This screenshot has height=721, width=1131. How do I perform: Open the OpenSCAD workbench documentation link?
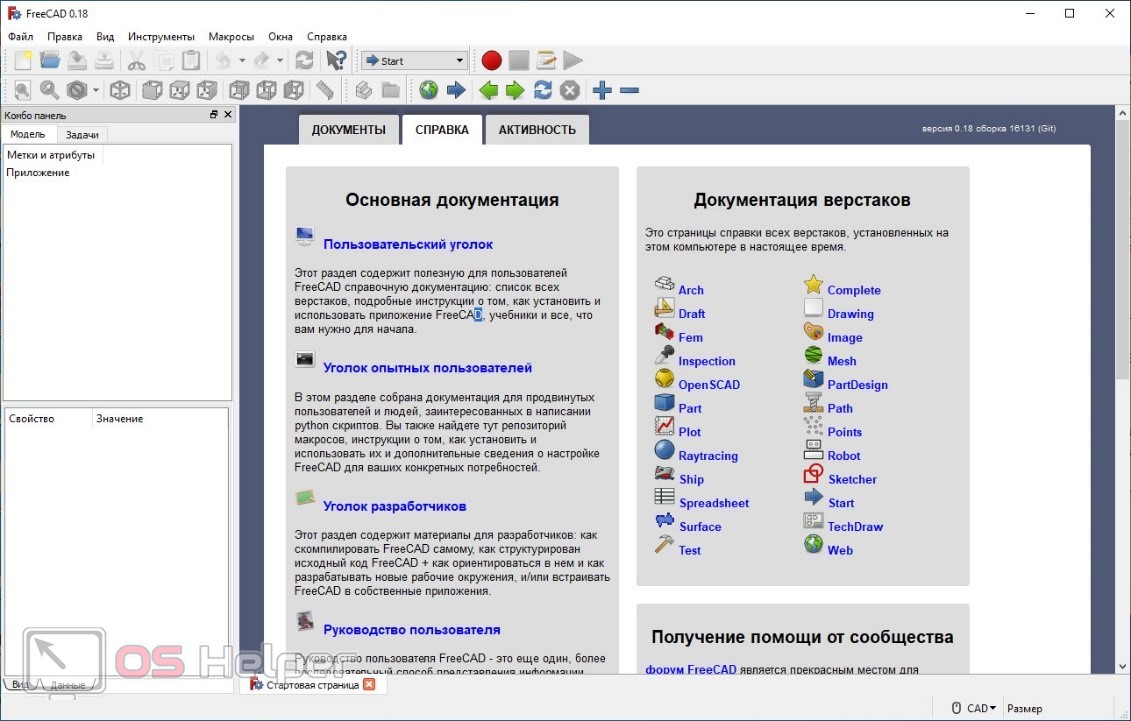tap(709, 385)
